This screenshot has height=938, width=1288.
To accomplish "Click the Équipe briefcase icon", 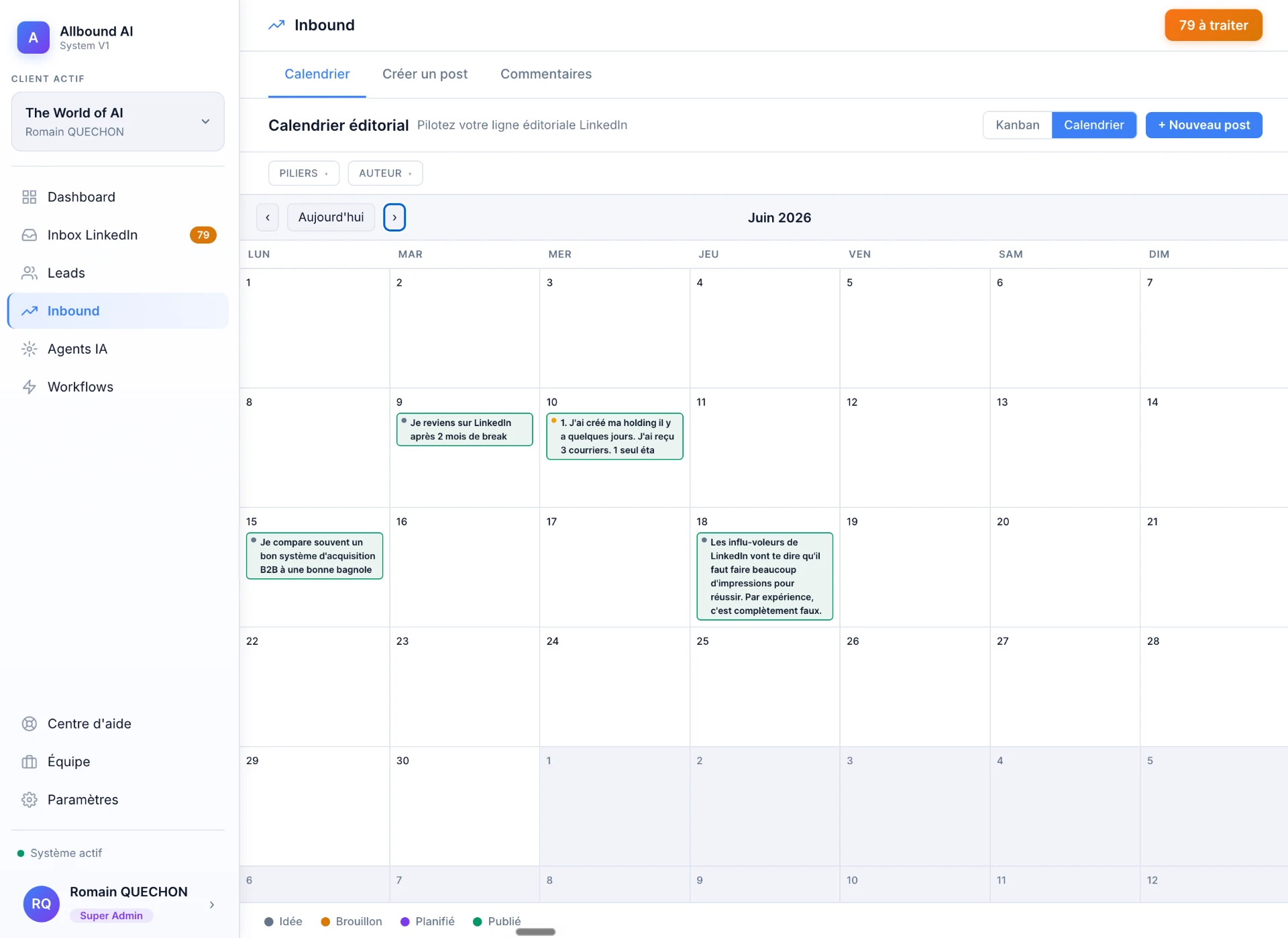I will click(x=30, y=762).
